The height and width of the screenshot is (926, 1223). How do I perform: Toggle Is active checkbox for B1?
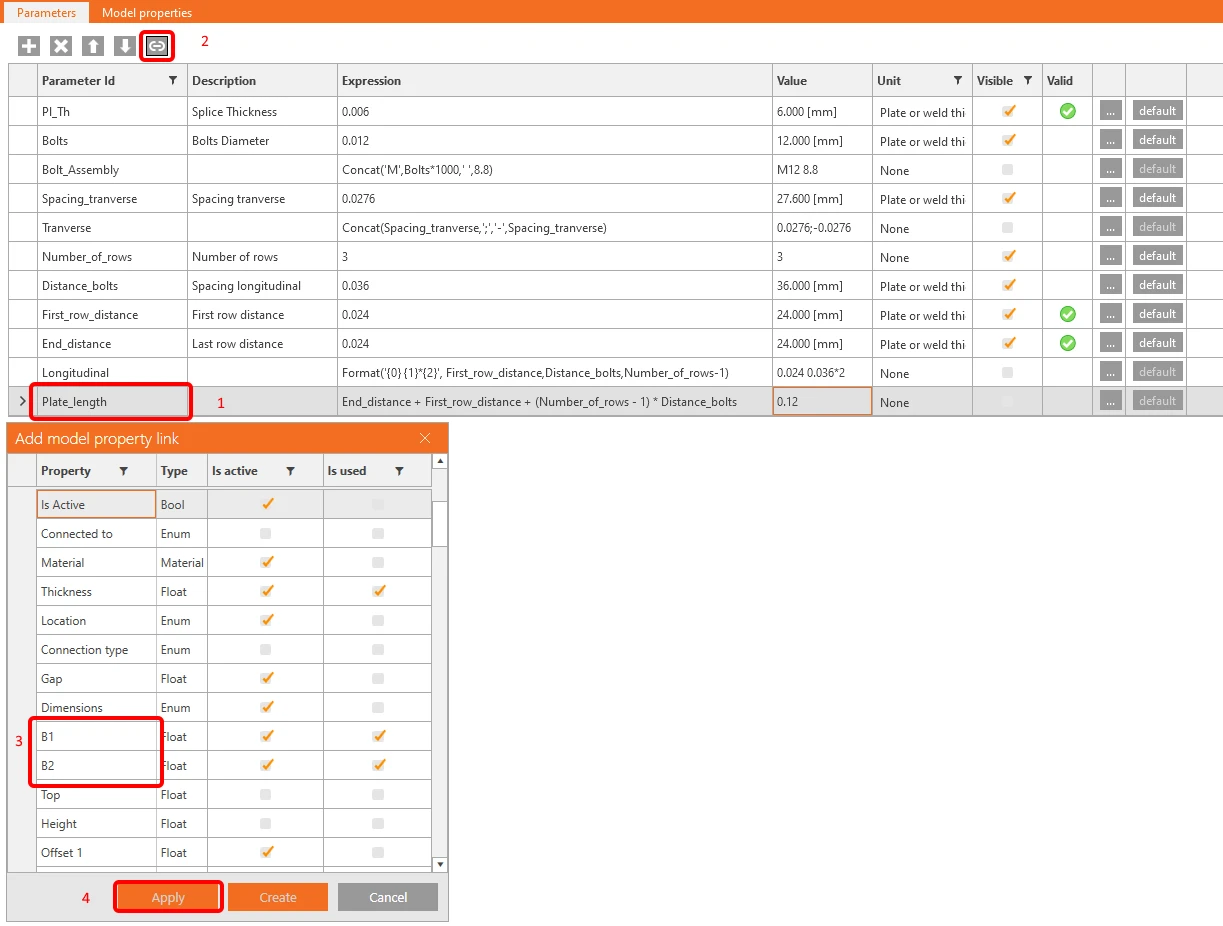pos(266,737)
